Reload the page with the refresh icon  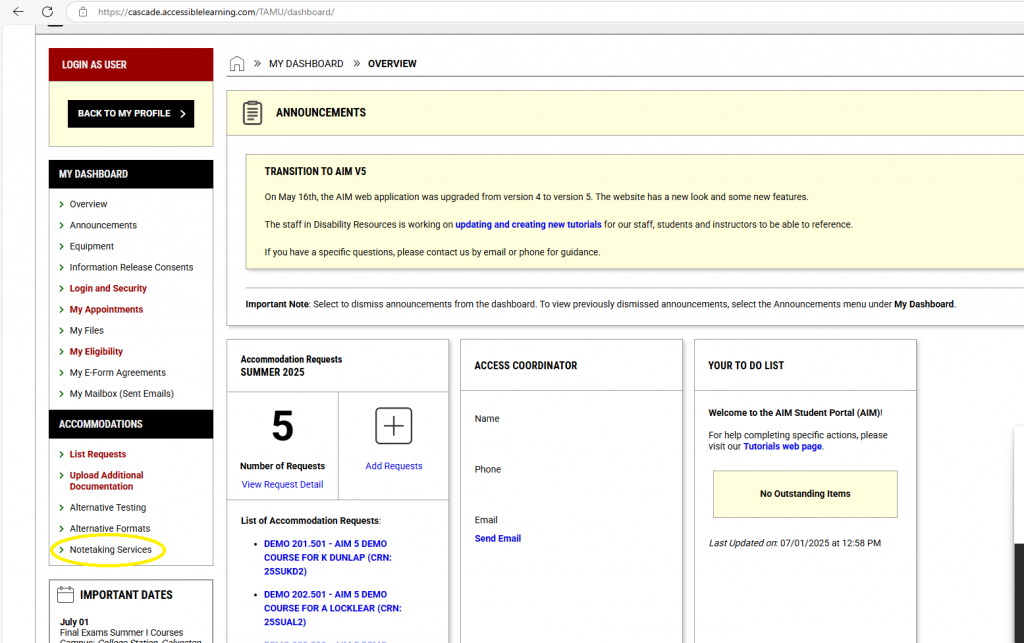(x=47, y=12)
